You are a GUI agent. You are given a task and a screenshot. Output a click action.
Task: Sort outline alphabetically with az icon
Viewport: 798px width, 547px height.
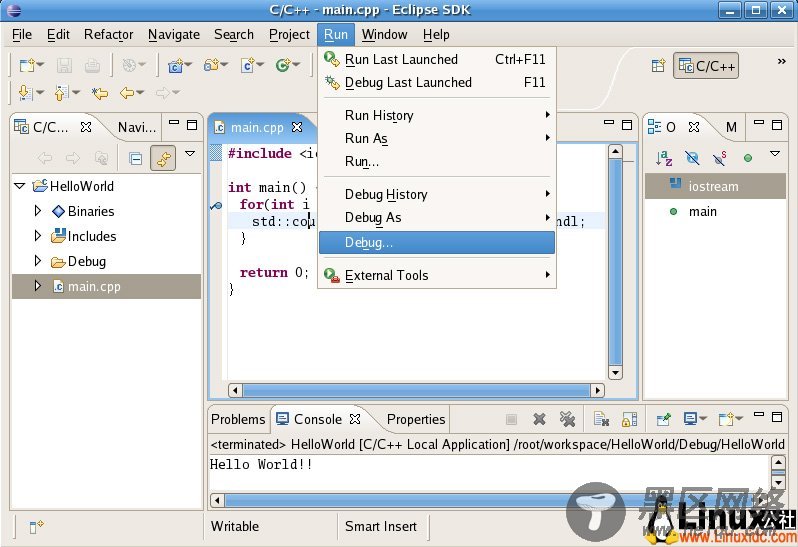(664, 158)
